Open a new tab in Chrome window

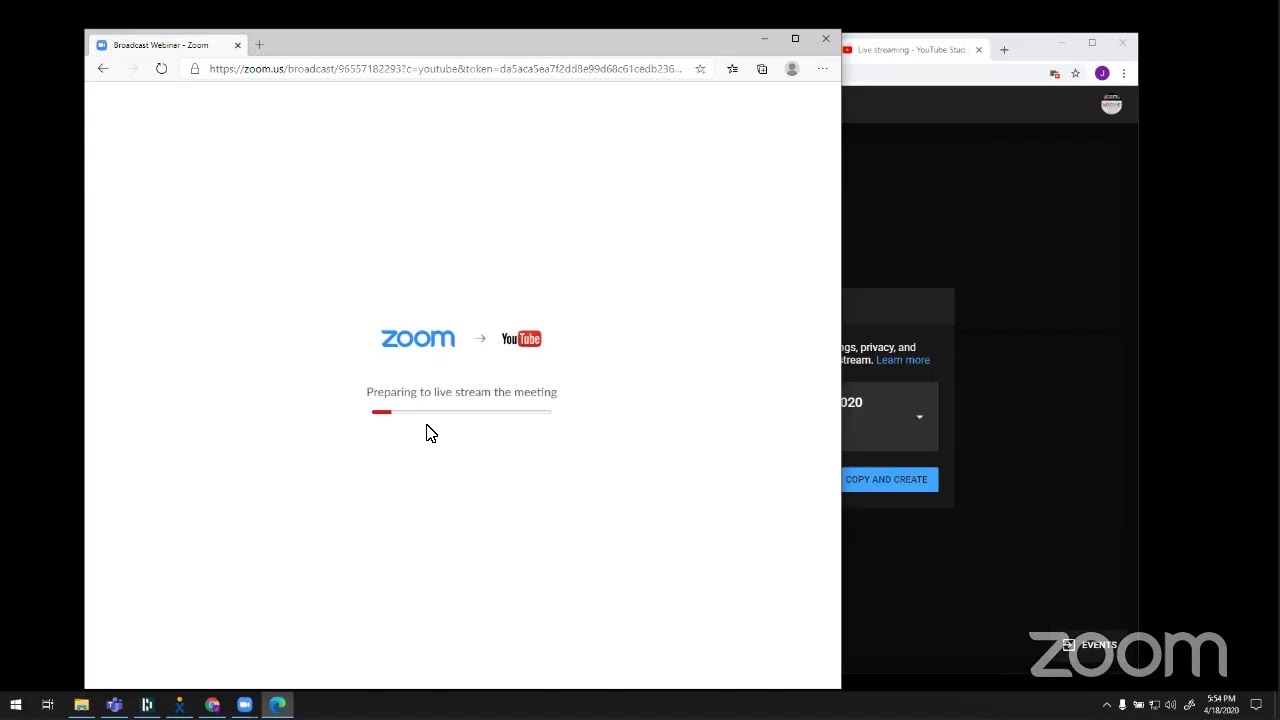click(1004, 50)
